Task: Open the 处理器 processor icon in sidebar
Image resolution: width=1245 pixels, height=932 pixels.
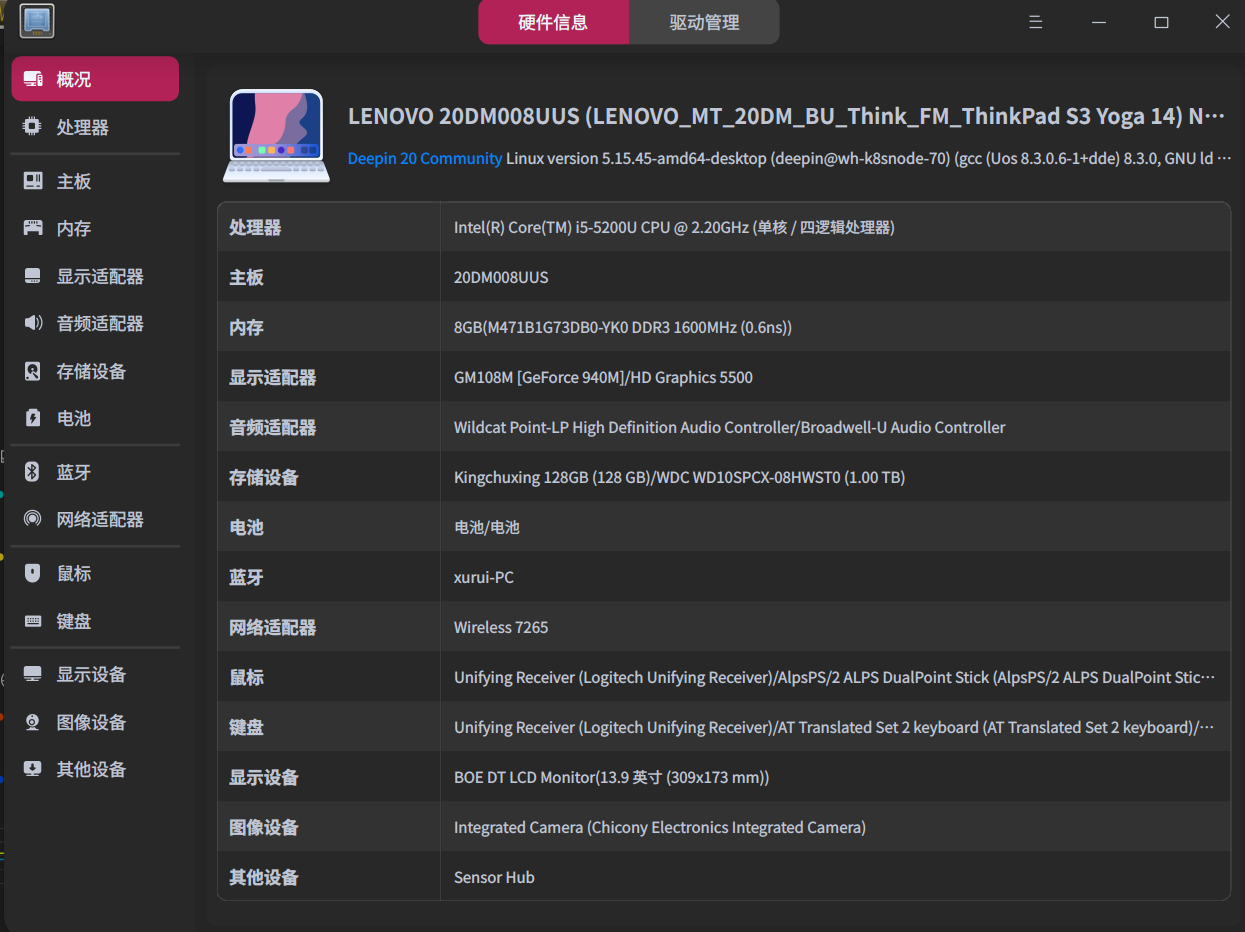Action: click(33, 127)
